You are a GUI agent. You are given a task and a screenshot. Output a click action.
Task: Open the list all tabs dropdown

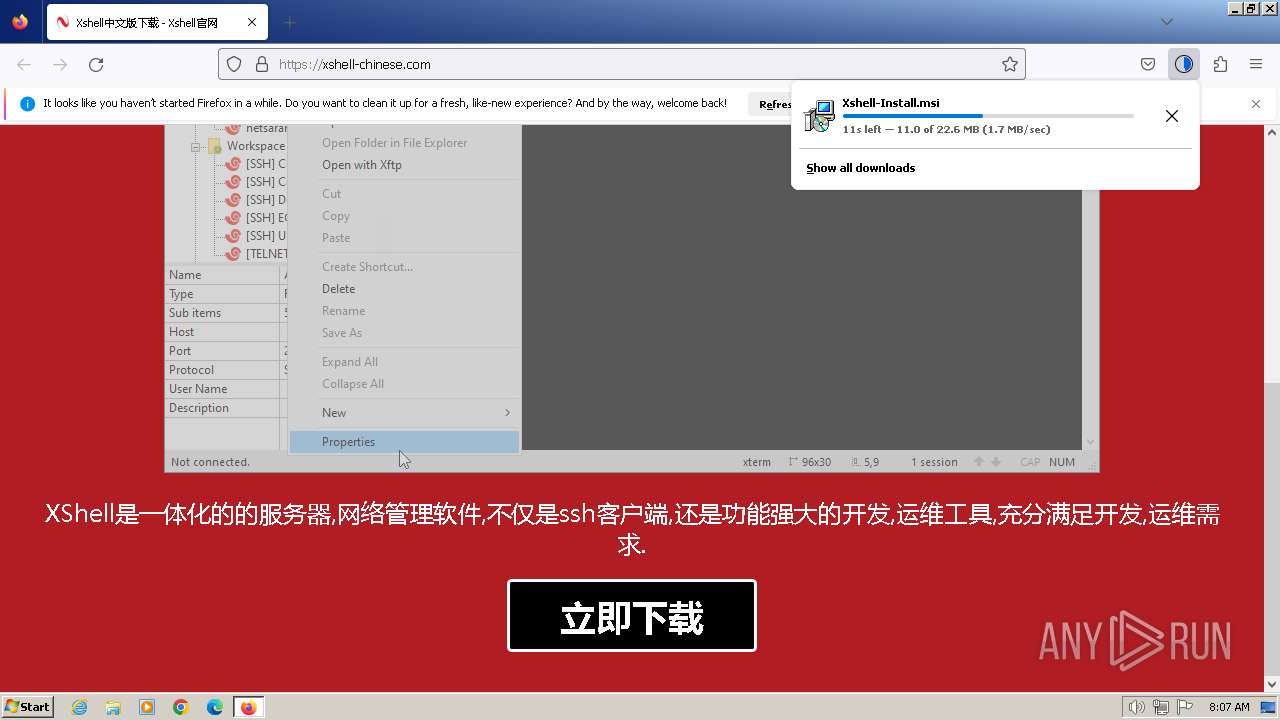point(1166,22)
